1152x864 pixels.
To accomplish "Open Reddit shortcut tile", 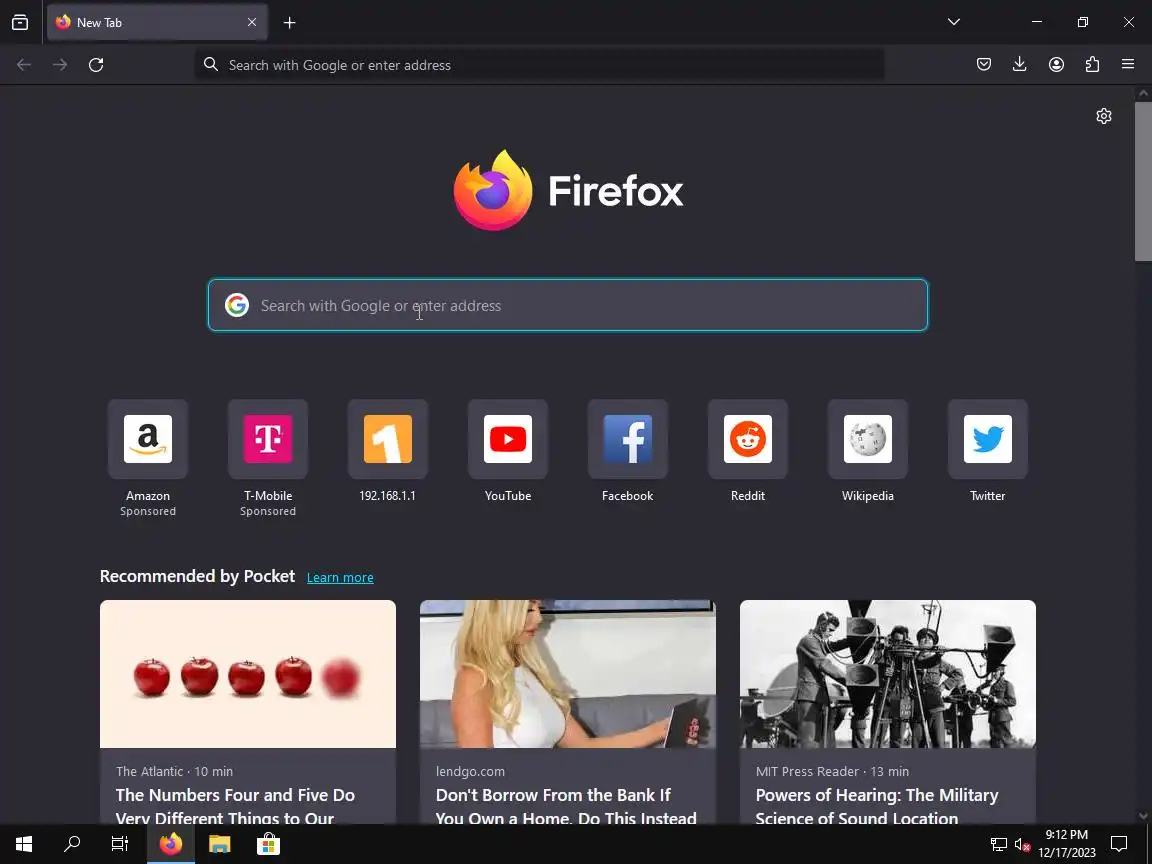I will (748, 439).
